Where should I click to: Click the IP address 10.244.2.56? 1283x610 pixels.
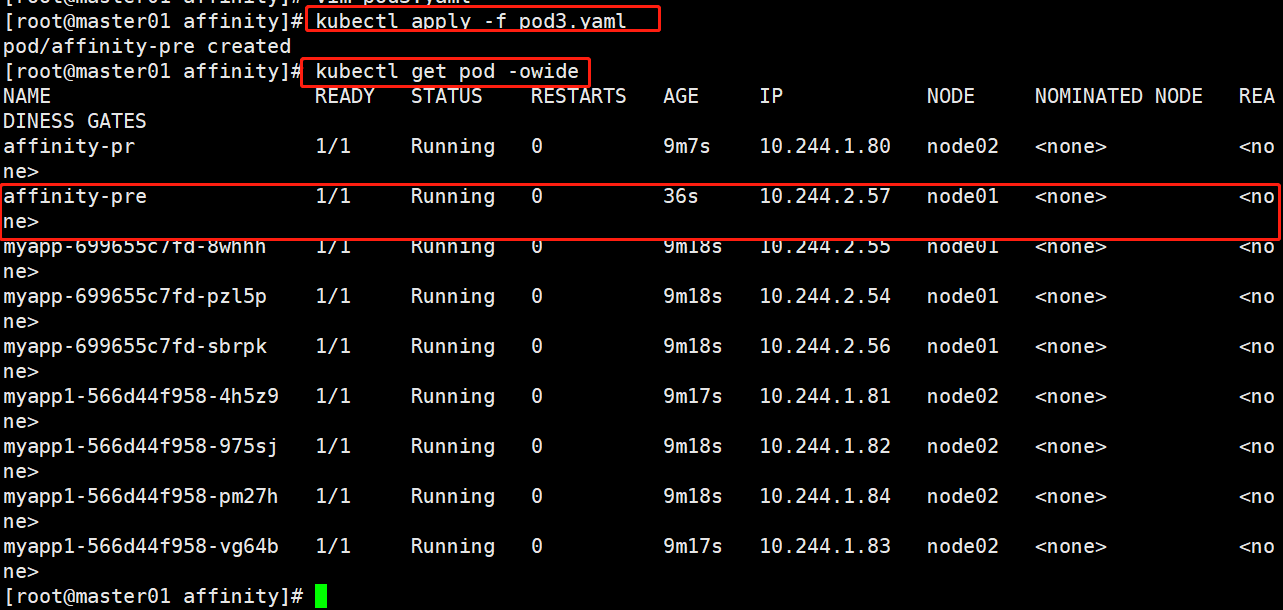tap(825, 346)
